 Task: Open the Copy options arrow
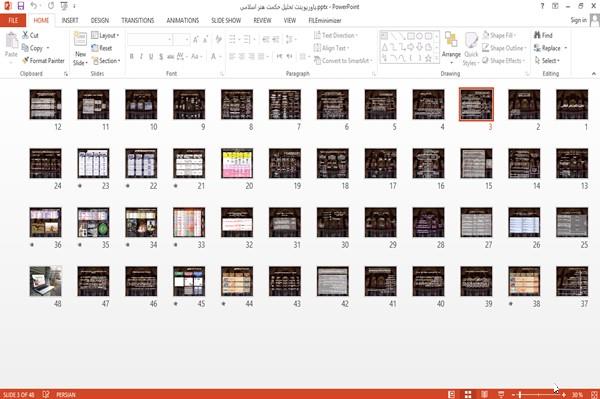click(48, 48)
